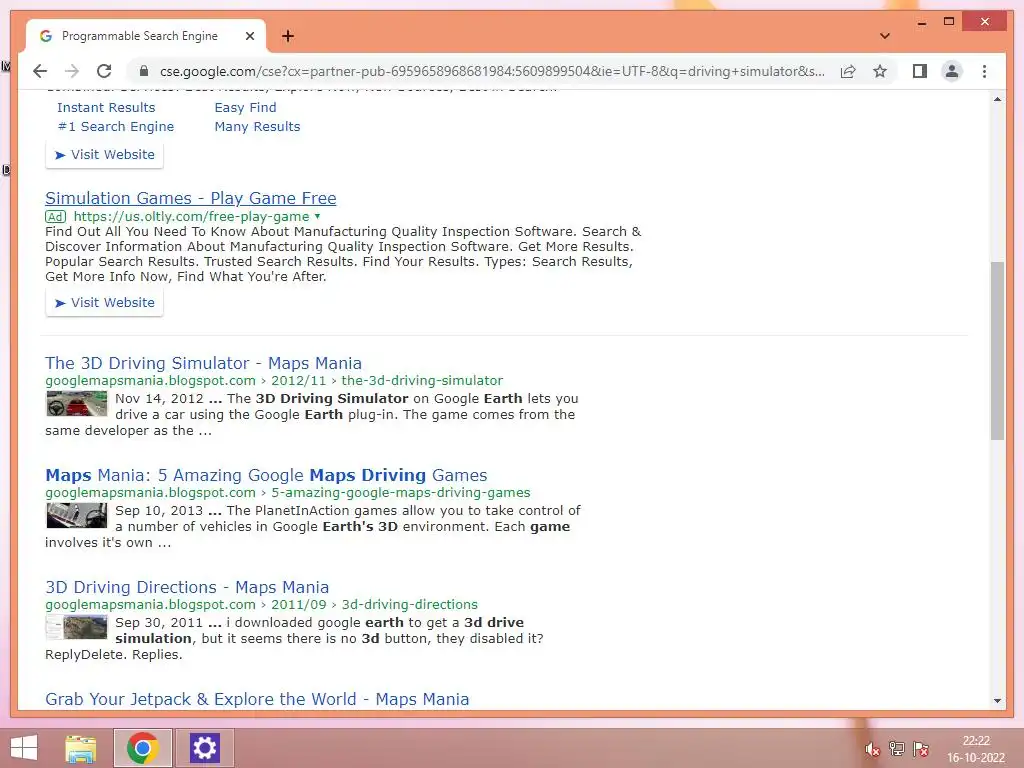Bookmark this page with the star icon
1024x768 pixels.
pos(880,71)
